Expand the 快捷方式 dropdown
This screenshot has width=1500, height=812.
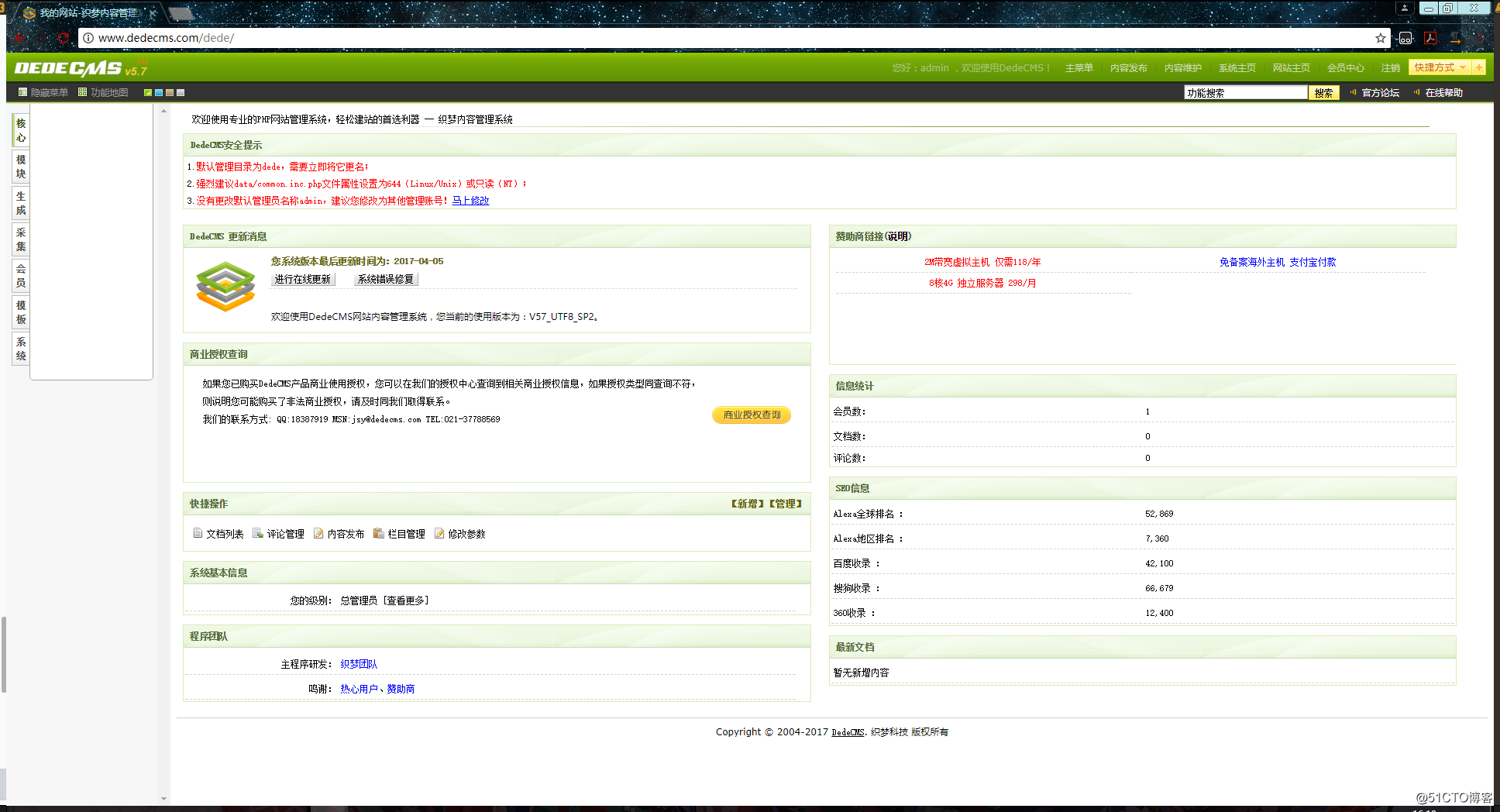(1440, 67)
